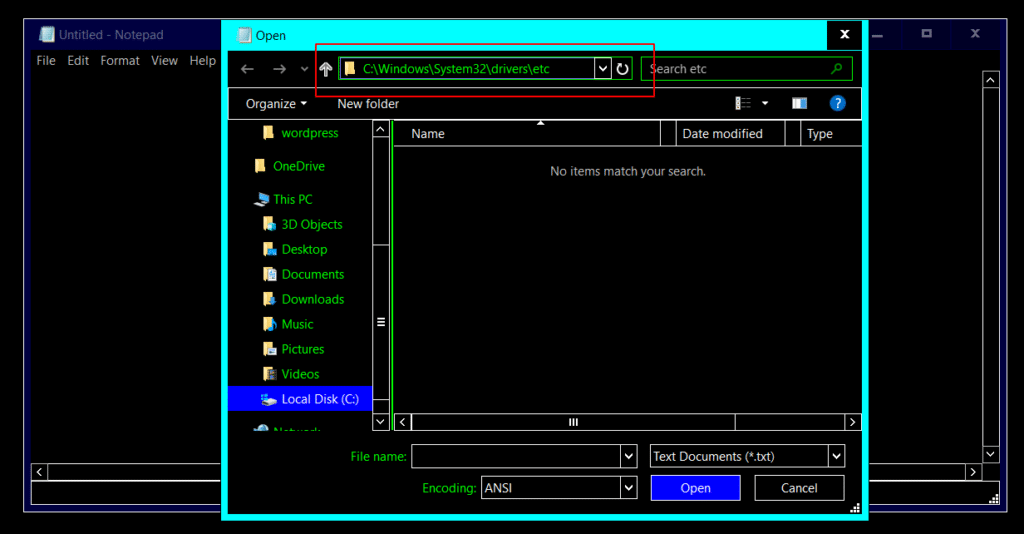Screen dimensions: 1024x534
Task: Open Notepad's Help menu
Action: [x=202, y=61]
